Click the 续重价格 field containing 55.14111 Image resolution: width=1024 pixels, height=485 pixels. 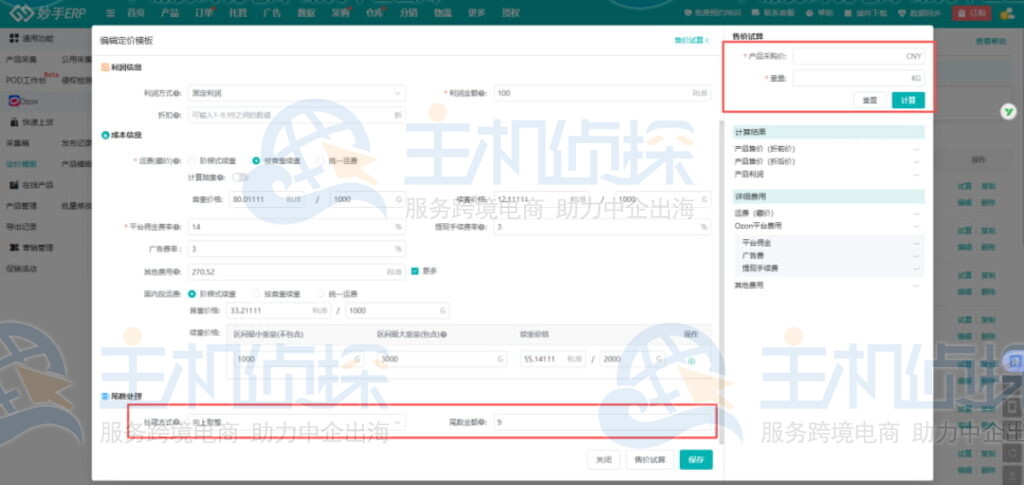tap(553, 359)
